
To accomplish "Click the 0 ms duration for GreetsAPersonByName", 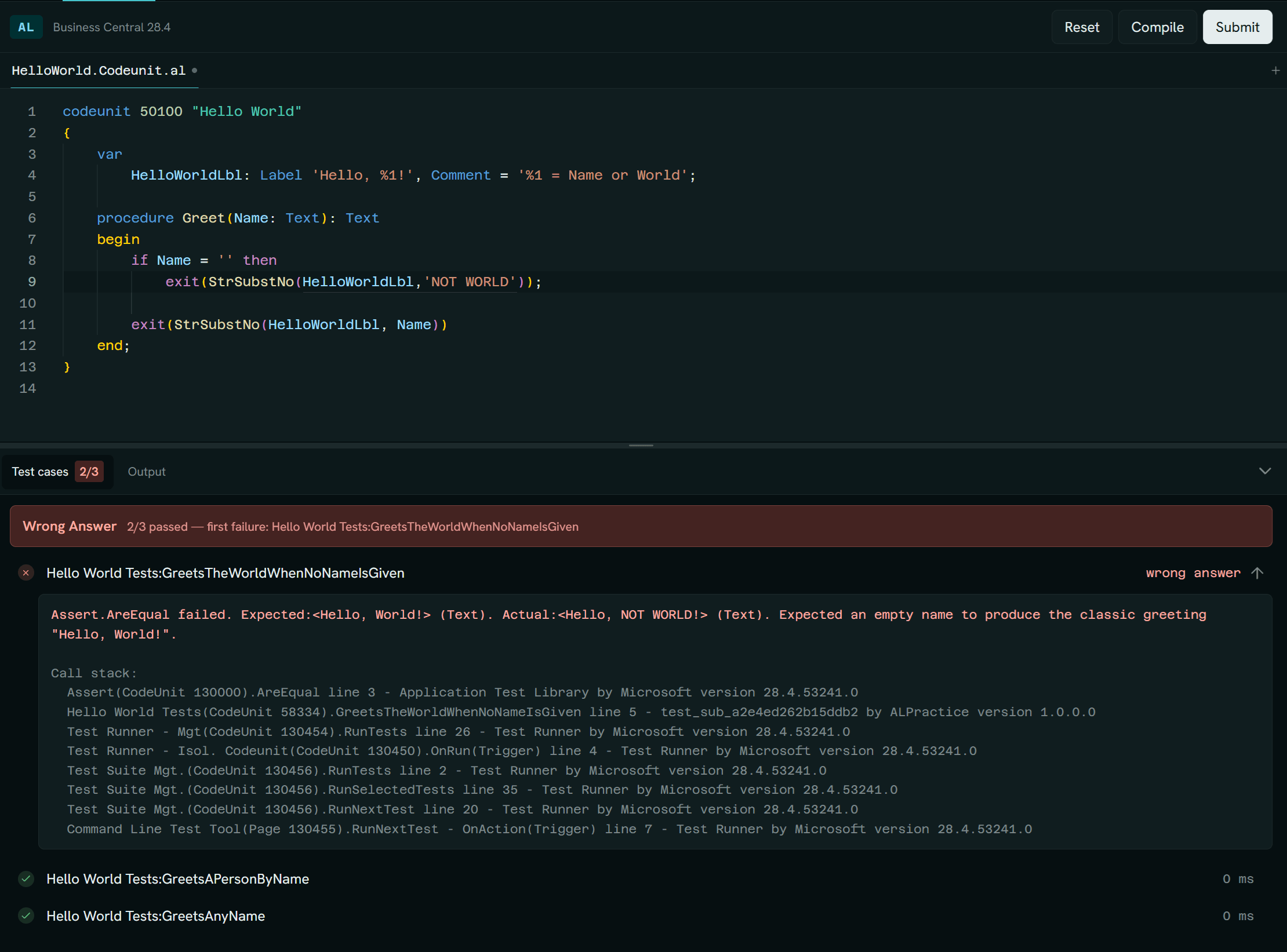I will click(1238, 879).
